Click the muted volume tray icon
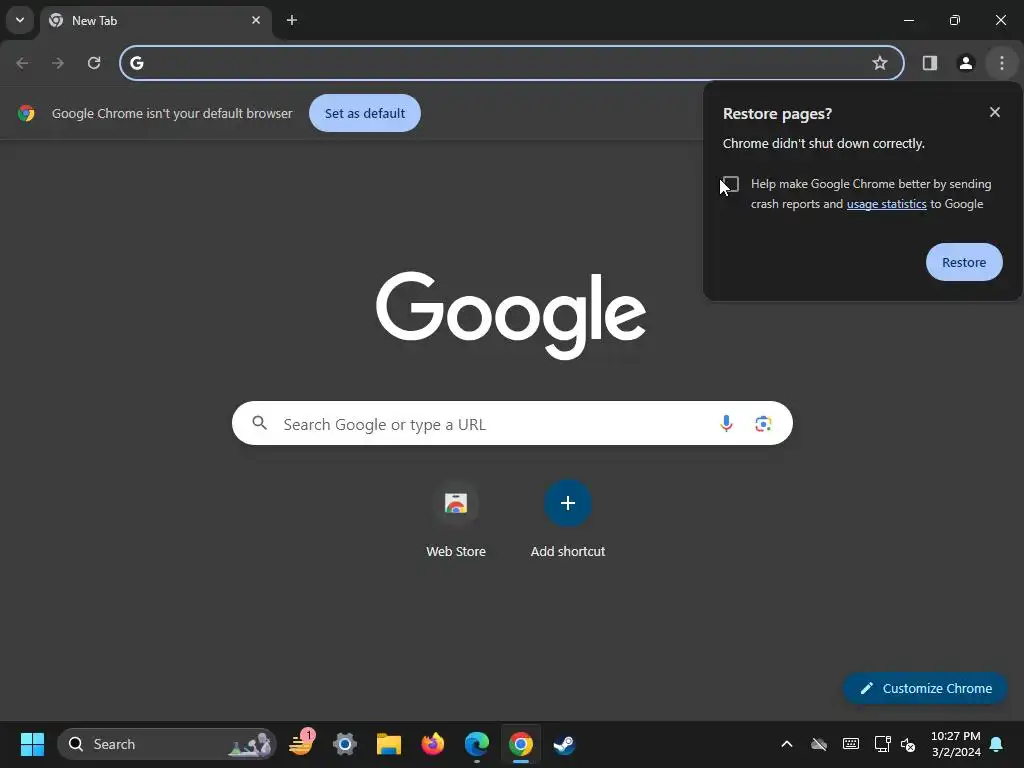This screenshot has height=768, width=1024. (x=908, y=744)
